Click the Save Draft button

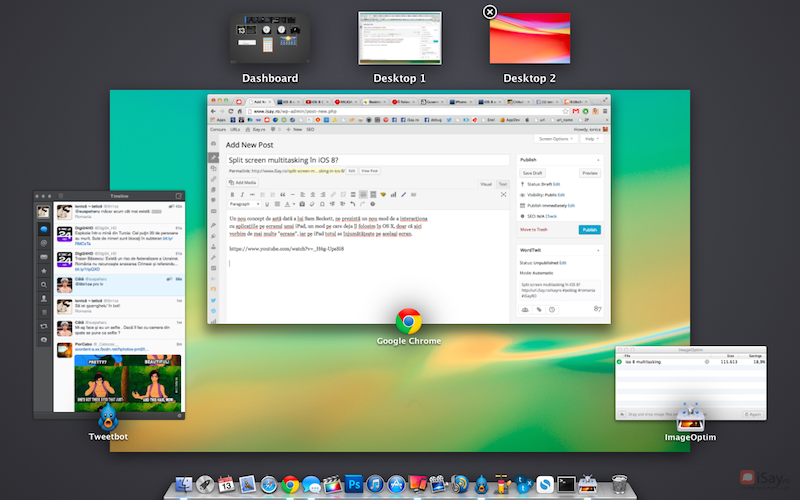point(533,173)
